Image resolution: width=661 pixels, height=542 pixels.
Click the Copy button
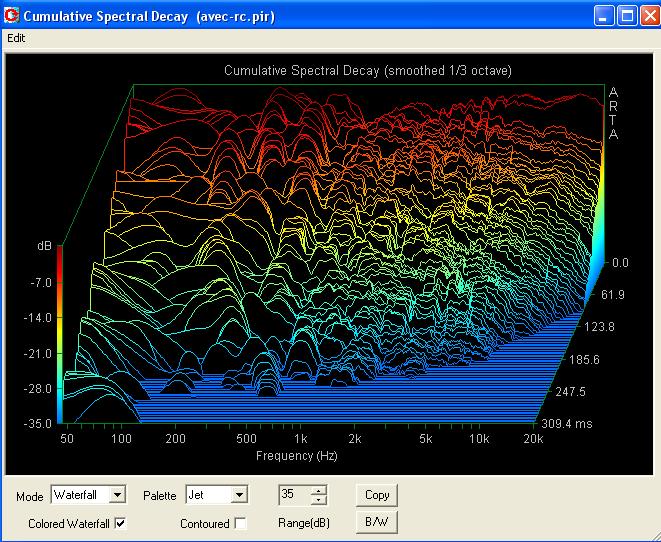click(x=377, y=495)
